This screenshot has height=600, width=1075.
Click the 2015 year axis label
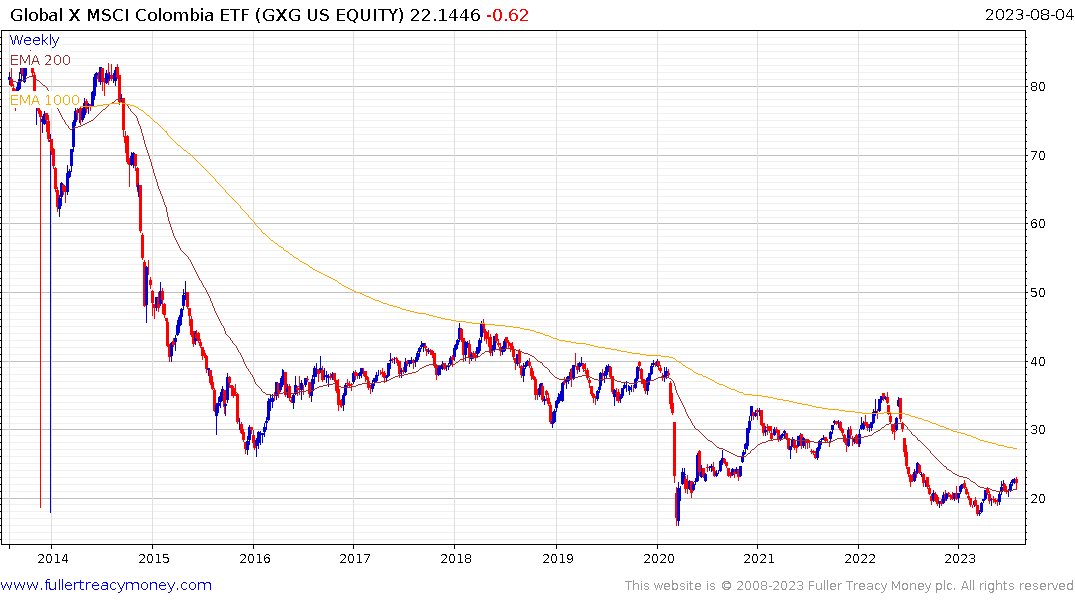point(154,558)
